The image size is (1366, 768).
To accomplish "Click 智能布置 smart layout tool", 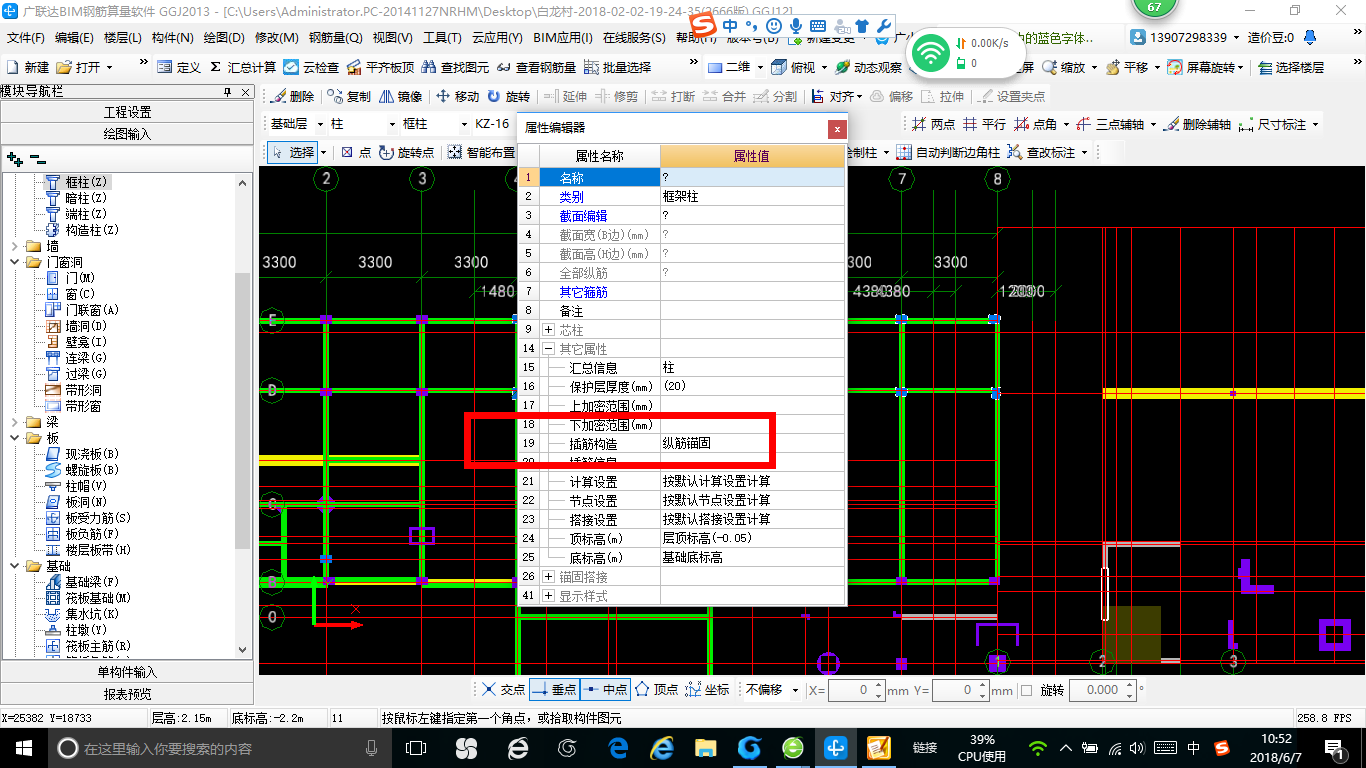I will (482, 152).
